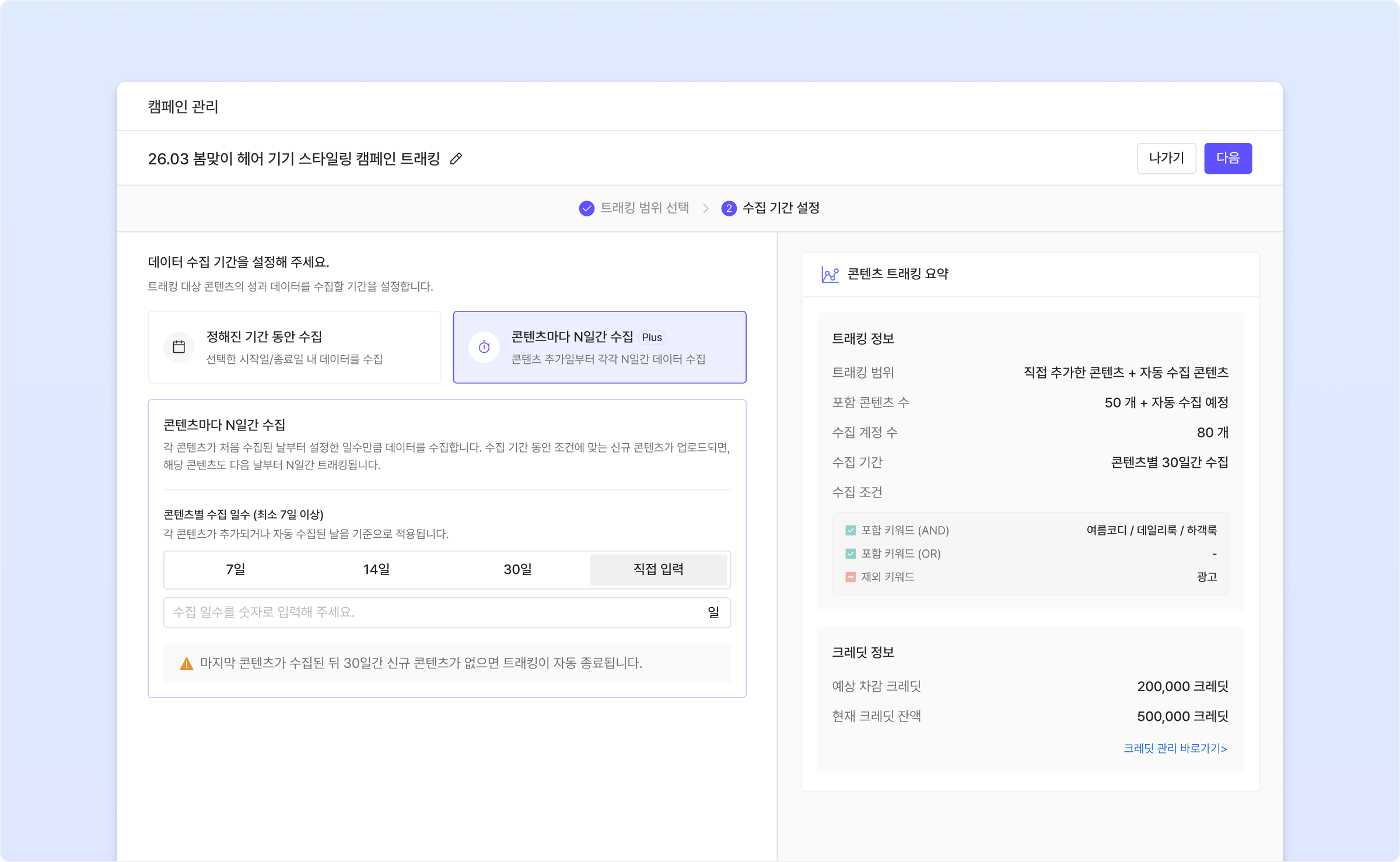Click the 80 개 account count value
The height and width of the screenshot is (862, 1400).
click(1213, 433)
